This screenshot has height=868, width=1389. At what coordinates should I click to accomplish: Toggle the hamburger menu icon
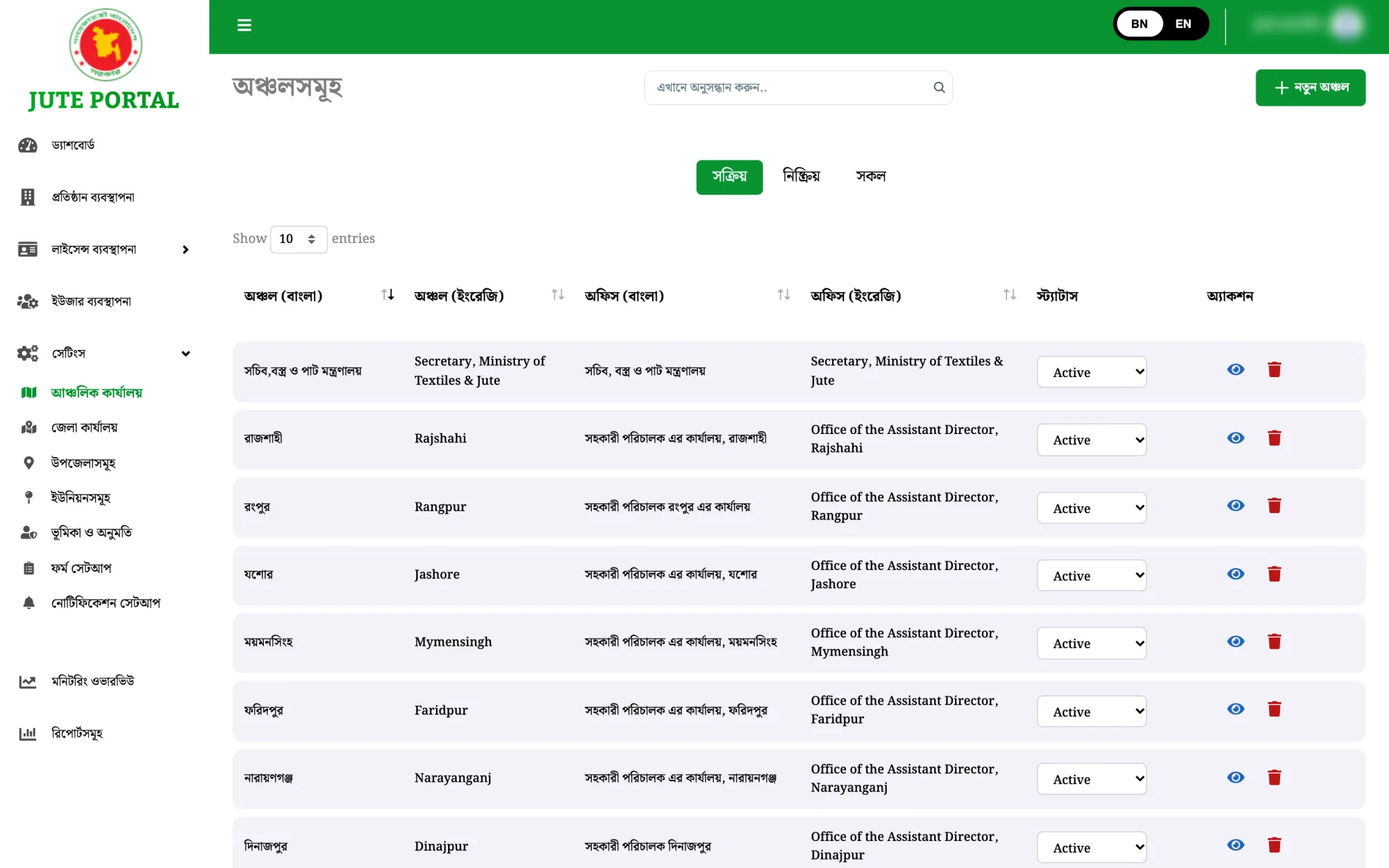(x=244, y=25)
